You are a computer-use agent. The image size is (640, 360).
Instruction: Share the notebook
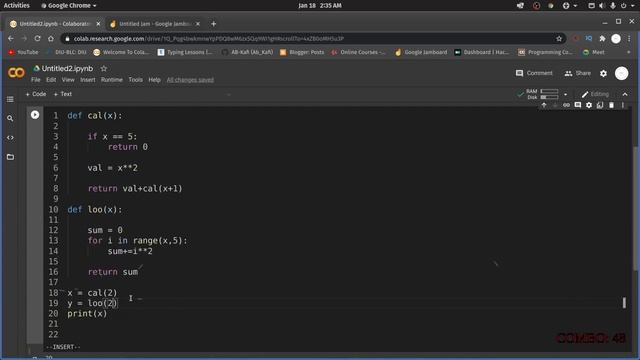tap(578, 73)
